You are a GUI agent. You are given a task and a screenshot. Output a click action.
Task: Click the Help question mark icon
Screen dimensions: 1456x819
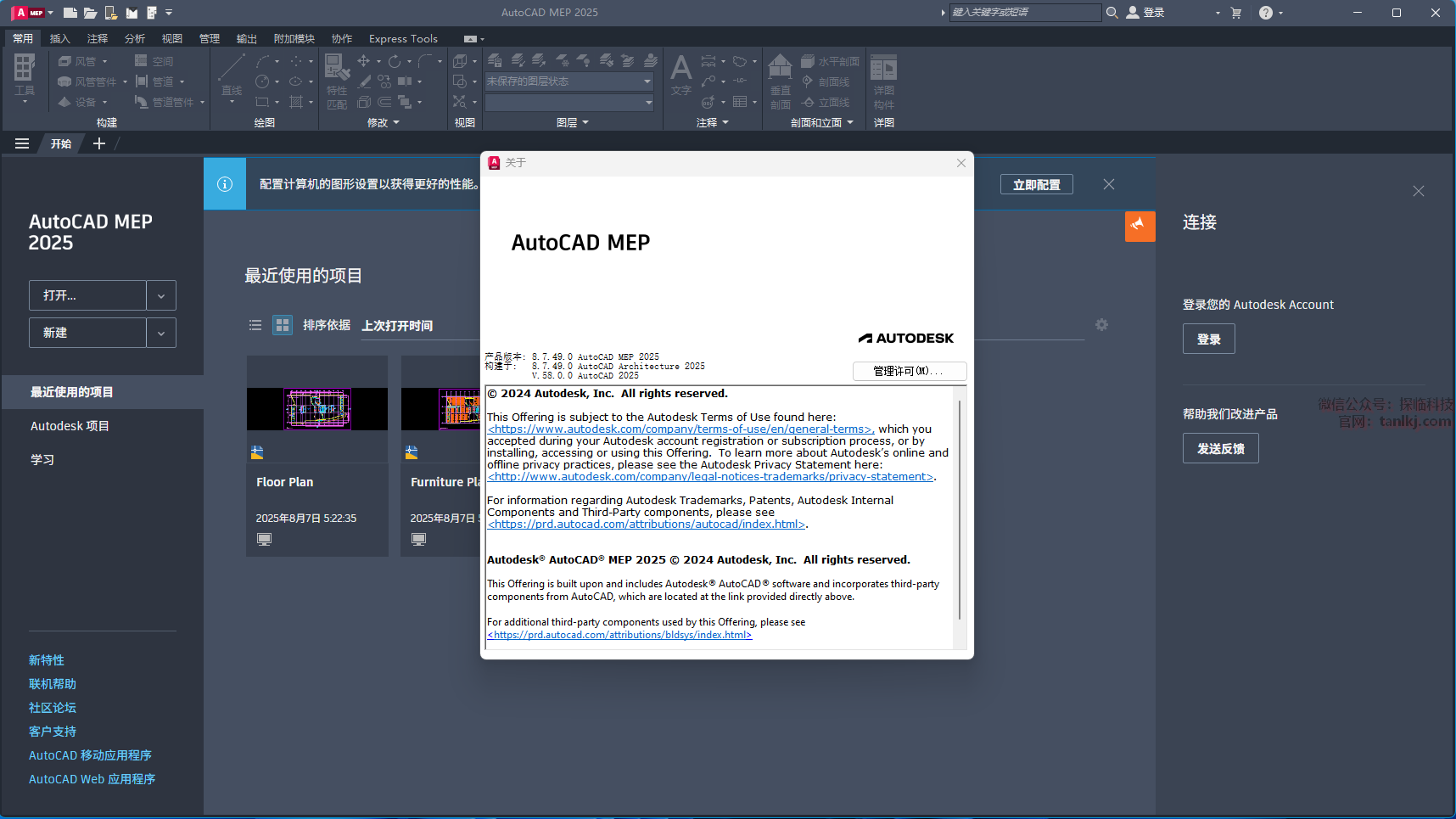coord(1265,13)
